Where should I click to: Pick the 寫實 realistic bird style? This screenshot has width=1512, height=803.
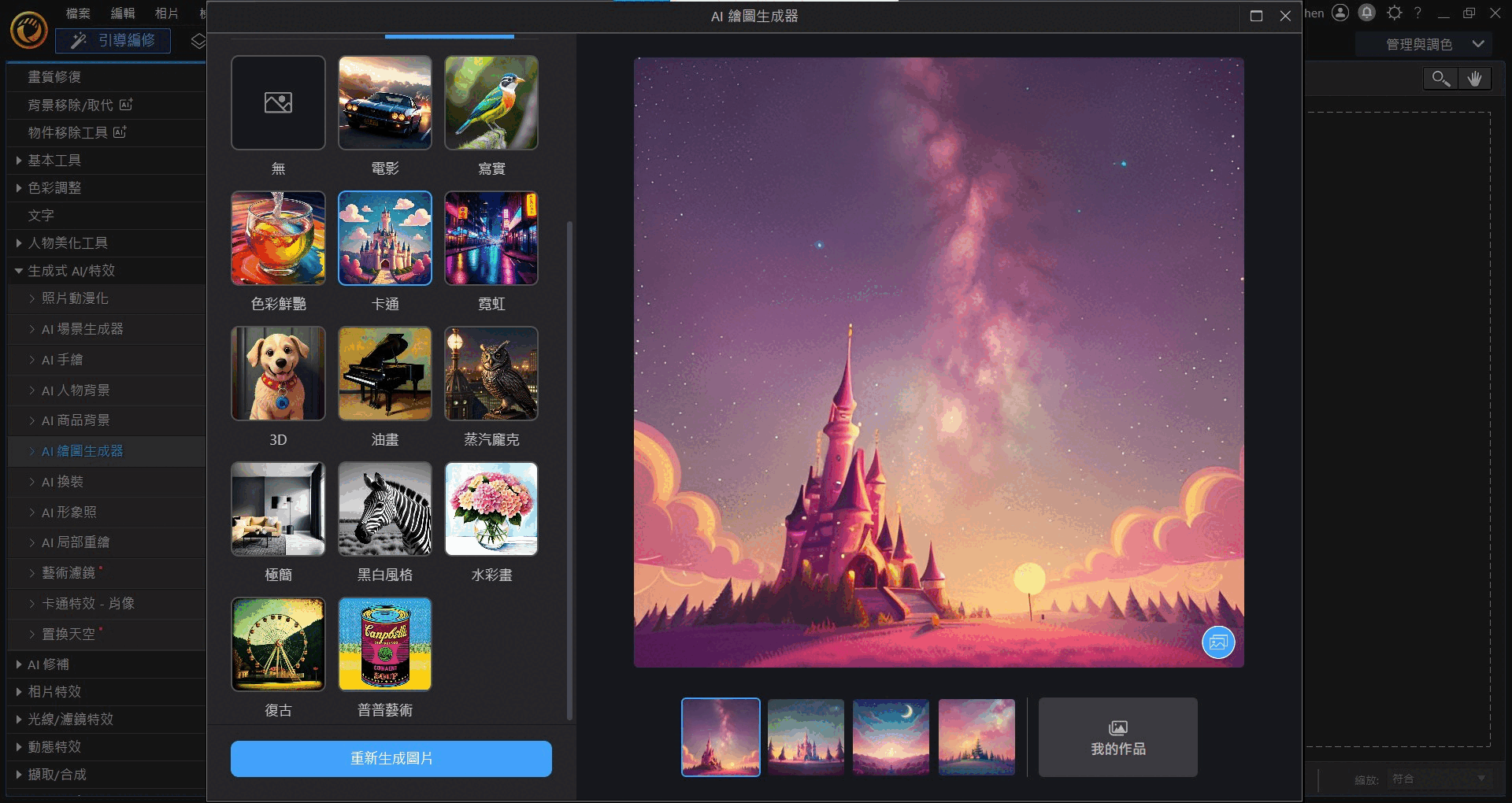[x=491, y=102]
